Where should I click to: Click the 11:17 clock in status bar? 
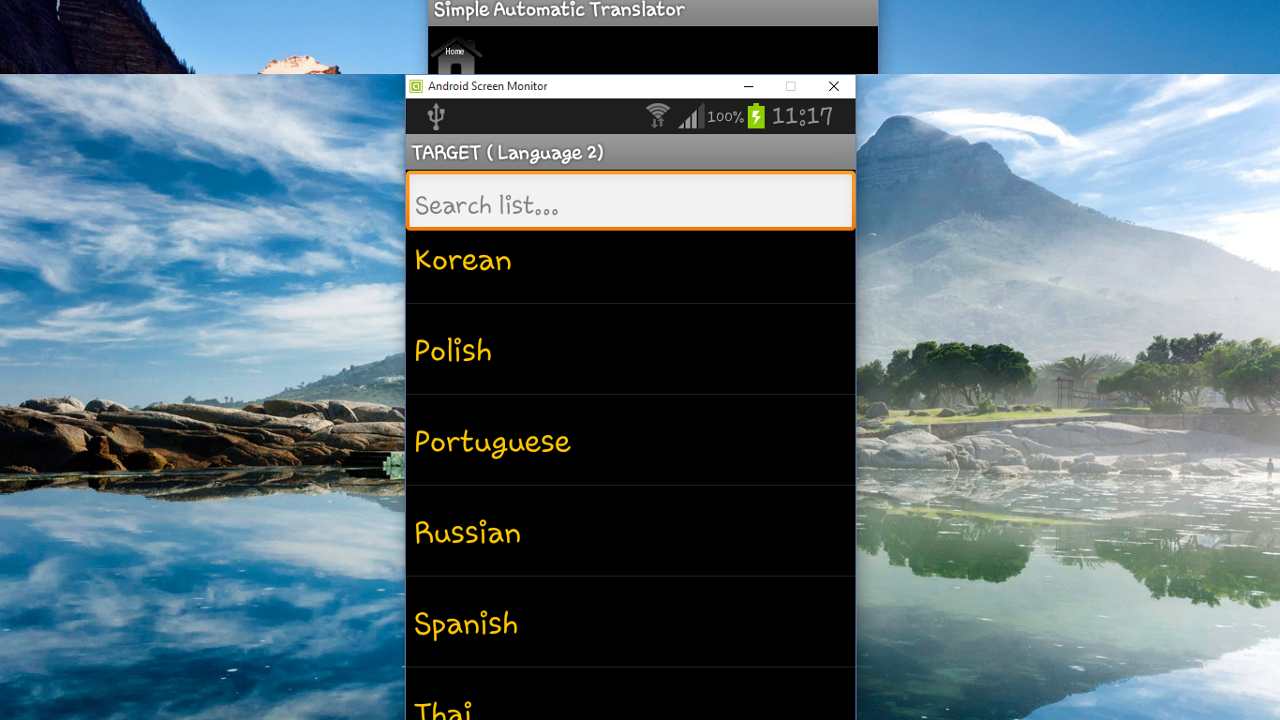pos(802,116)
